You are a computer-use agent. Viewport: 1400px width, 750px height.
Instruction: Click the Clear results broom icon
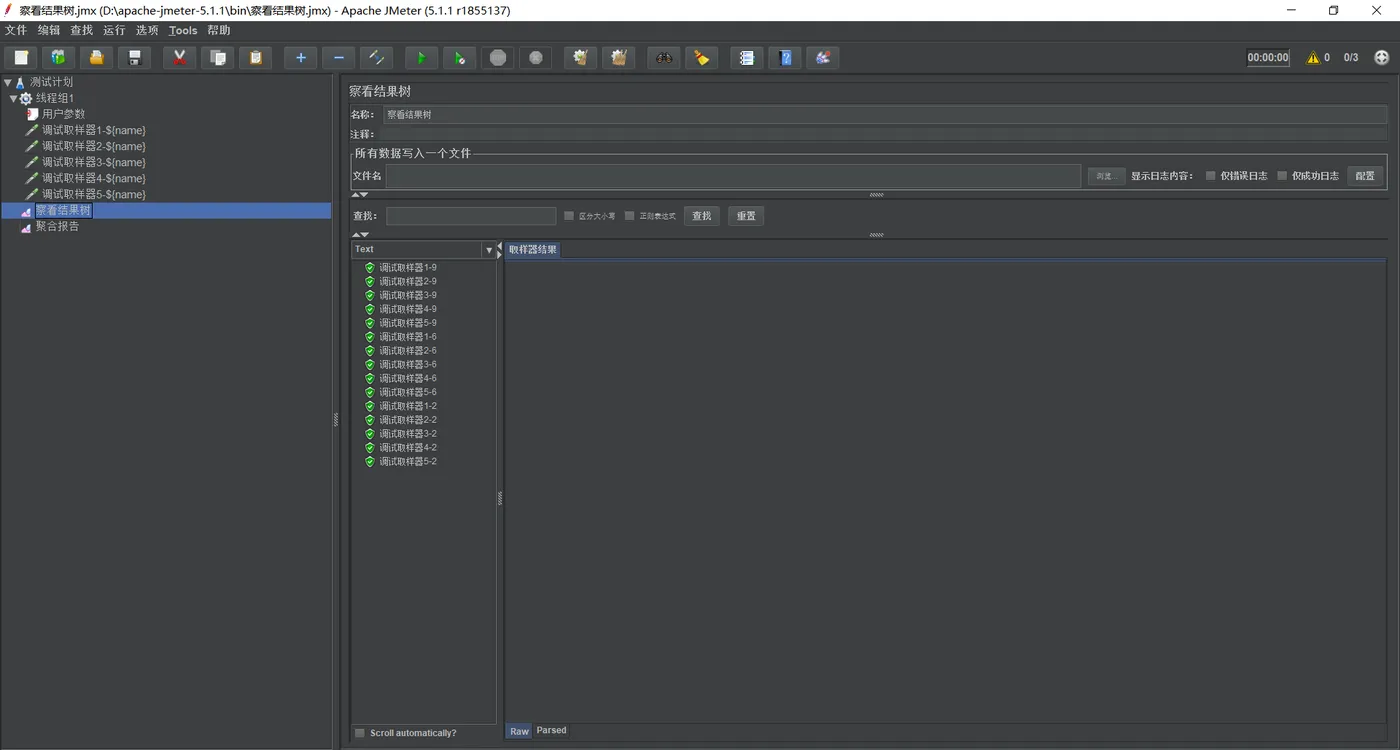pos(580,58)
